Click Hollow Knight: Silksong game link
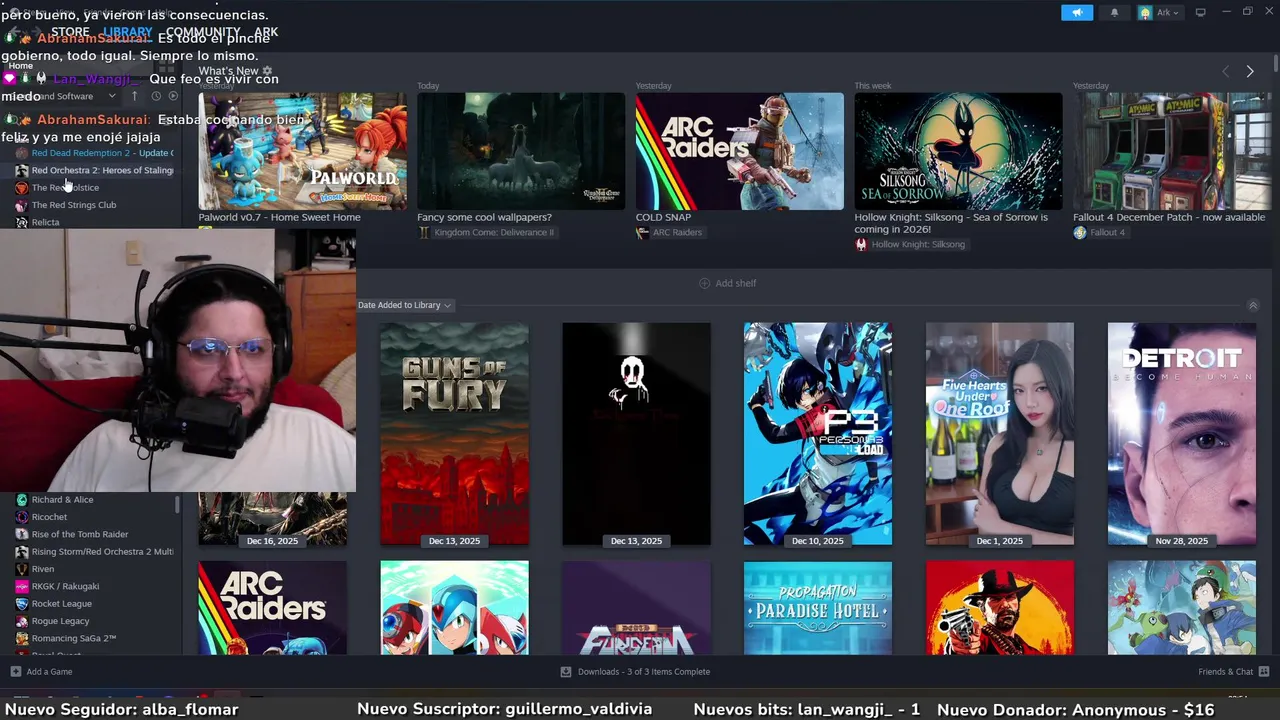Viewport: 1280px width, 720px height. (x=910, y=245)
